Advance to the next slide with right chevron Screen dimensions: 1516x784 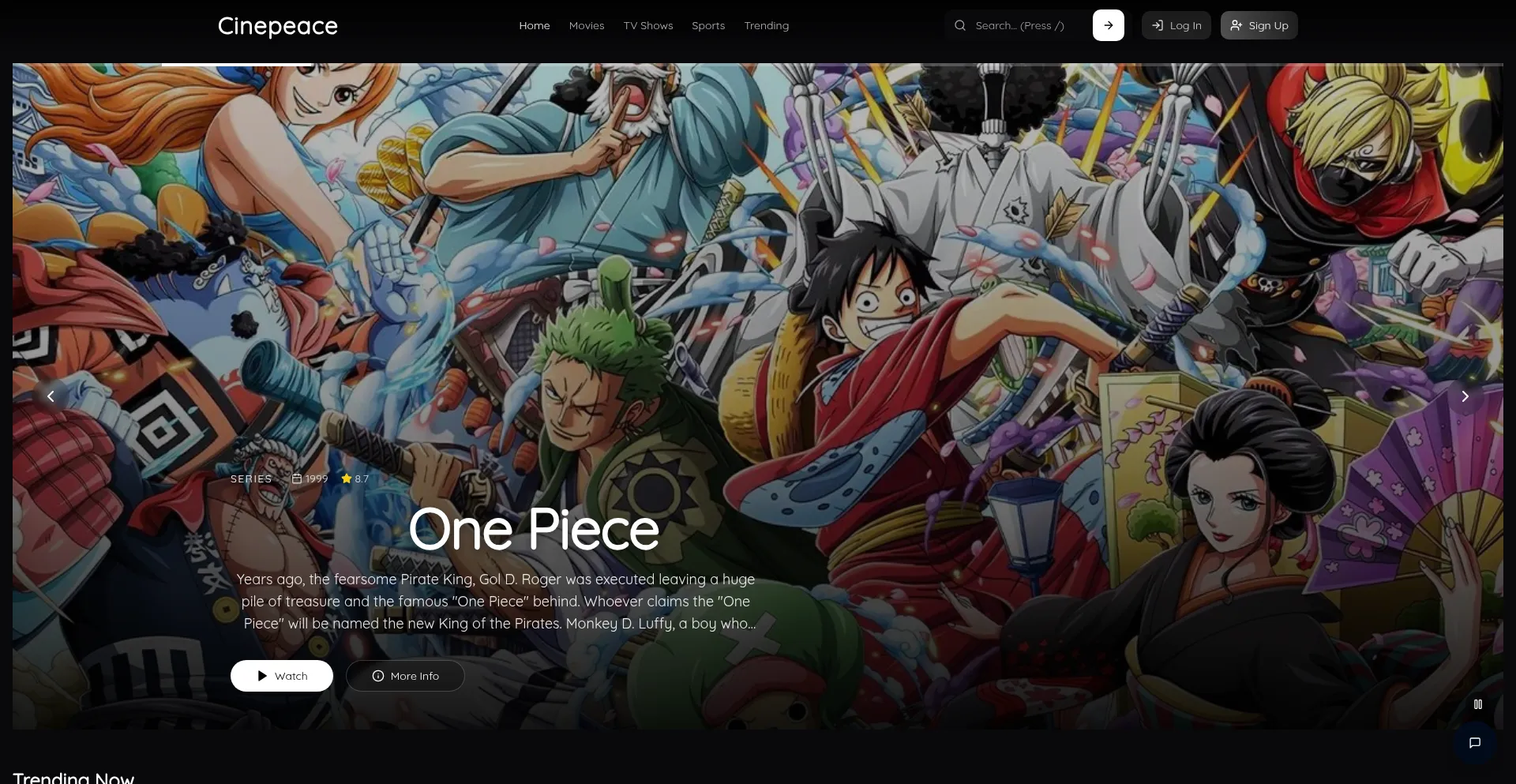coord(1465,396)
